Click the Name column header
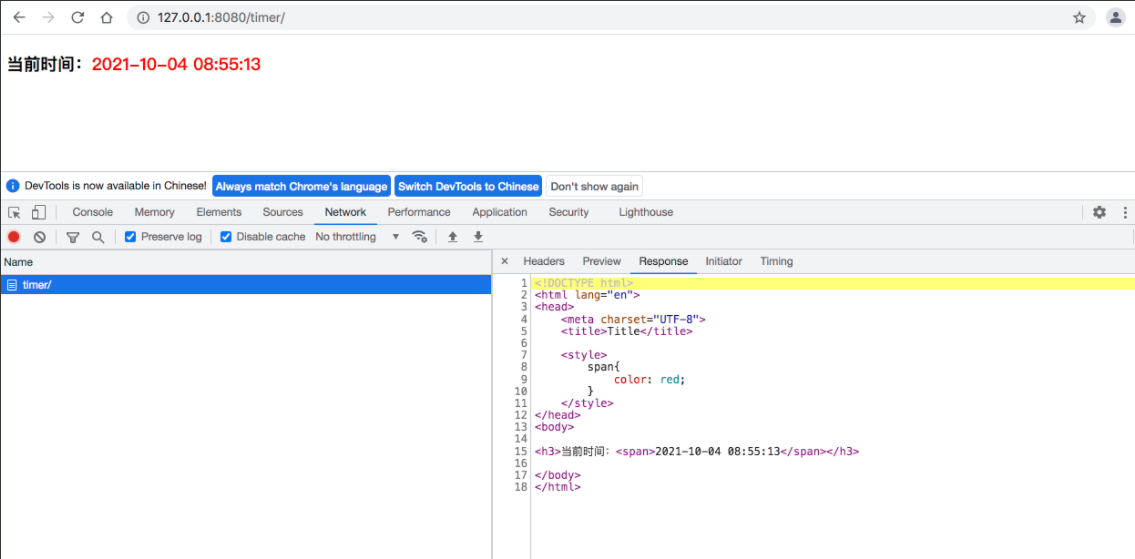This screenshot has width=1135, height=559. (x=245, y=262)
